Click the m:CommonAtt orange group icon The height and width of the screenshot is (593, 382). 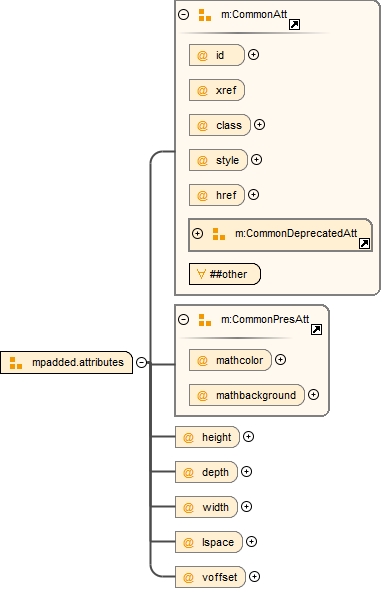(205, 15)
